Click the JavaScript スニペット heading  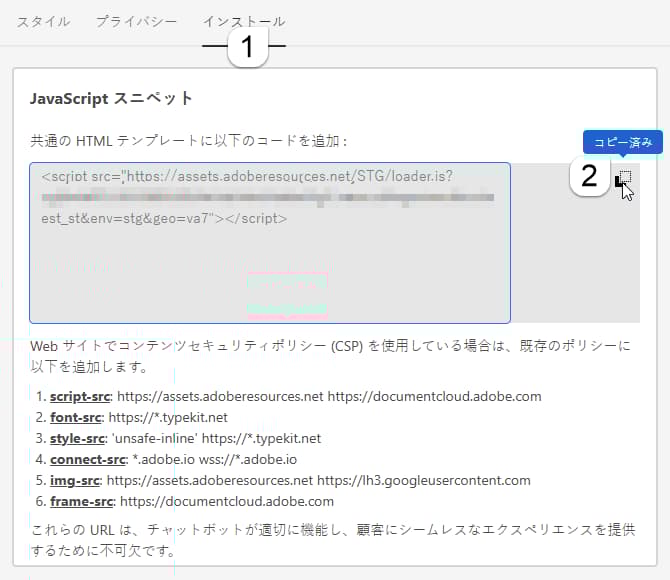[x=111, y=99]
